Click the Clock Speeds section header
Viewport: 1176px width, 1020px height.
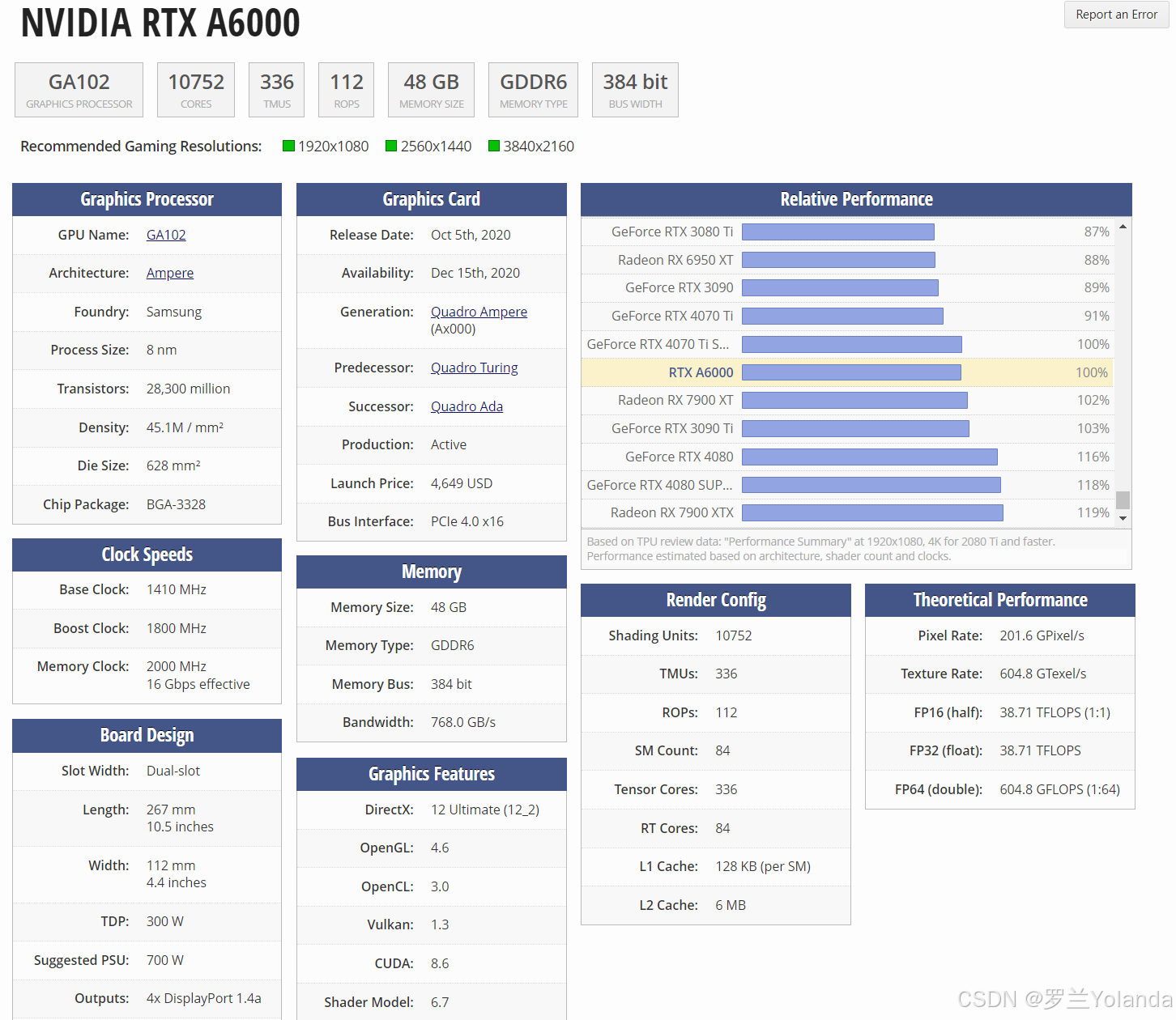point(147,555)
